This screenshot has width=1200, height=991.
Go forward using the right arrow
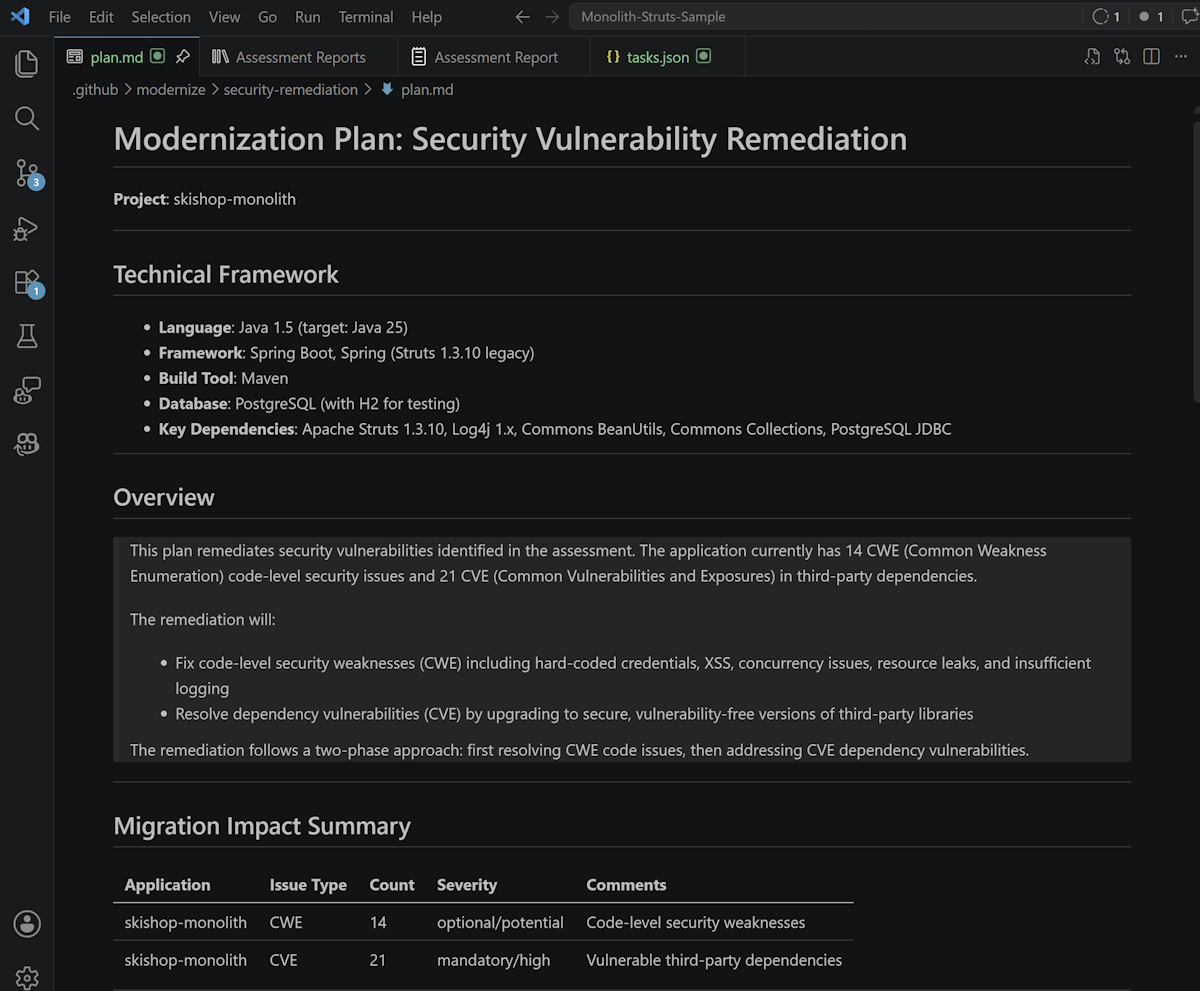pyautogui.click(x=552, y=17)
